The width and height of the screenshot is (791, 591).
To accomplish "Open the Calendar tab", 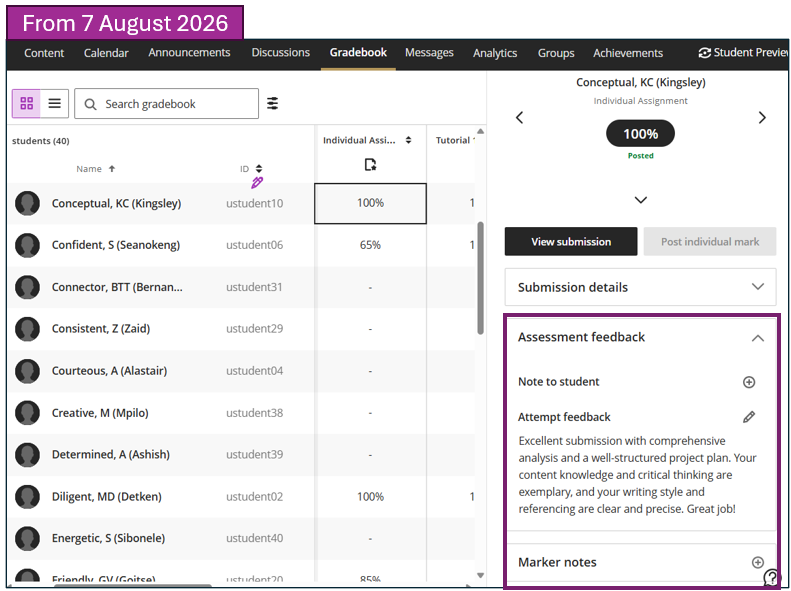I will 106,53.
